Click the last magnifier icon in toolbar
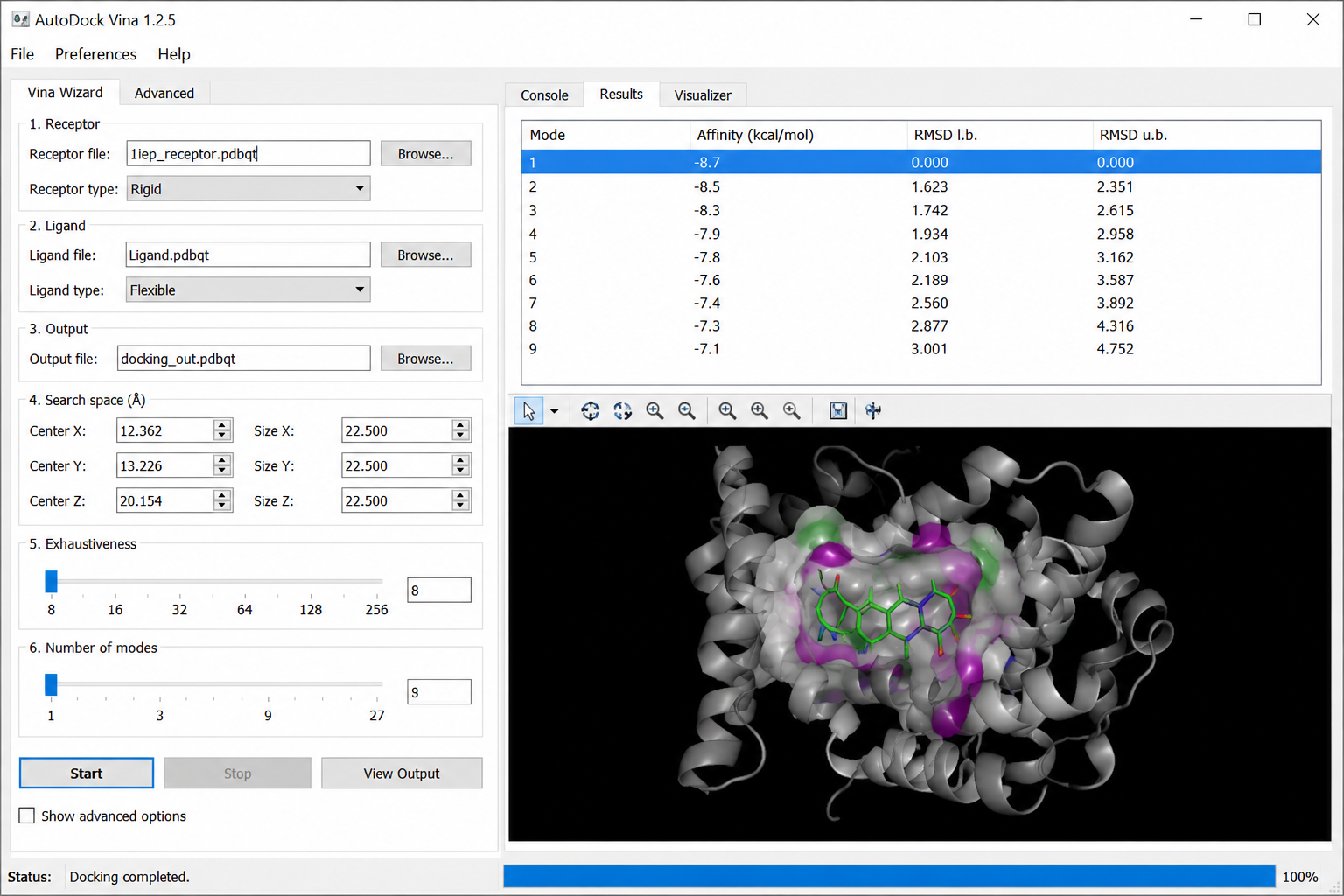1344x896 pixels. [x=792, y=410]
